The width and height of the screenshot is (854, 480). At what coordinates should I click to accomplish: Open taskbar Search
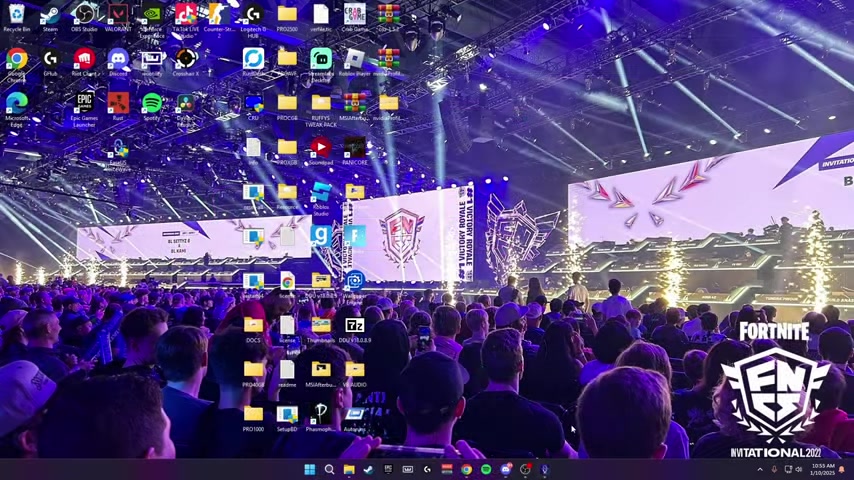point(329,469)
